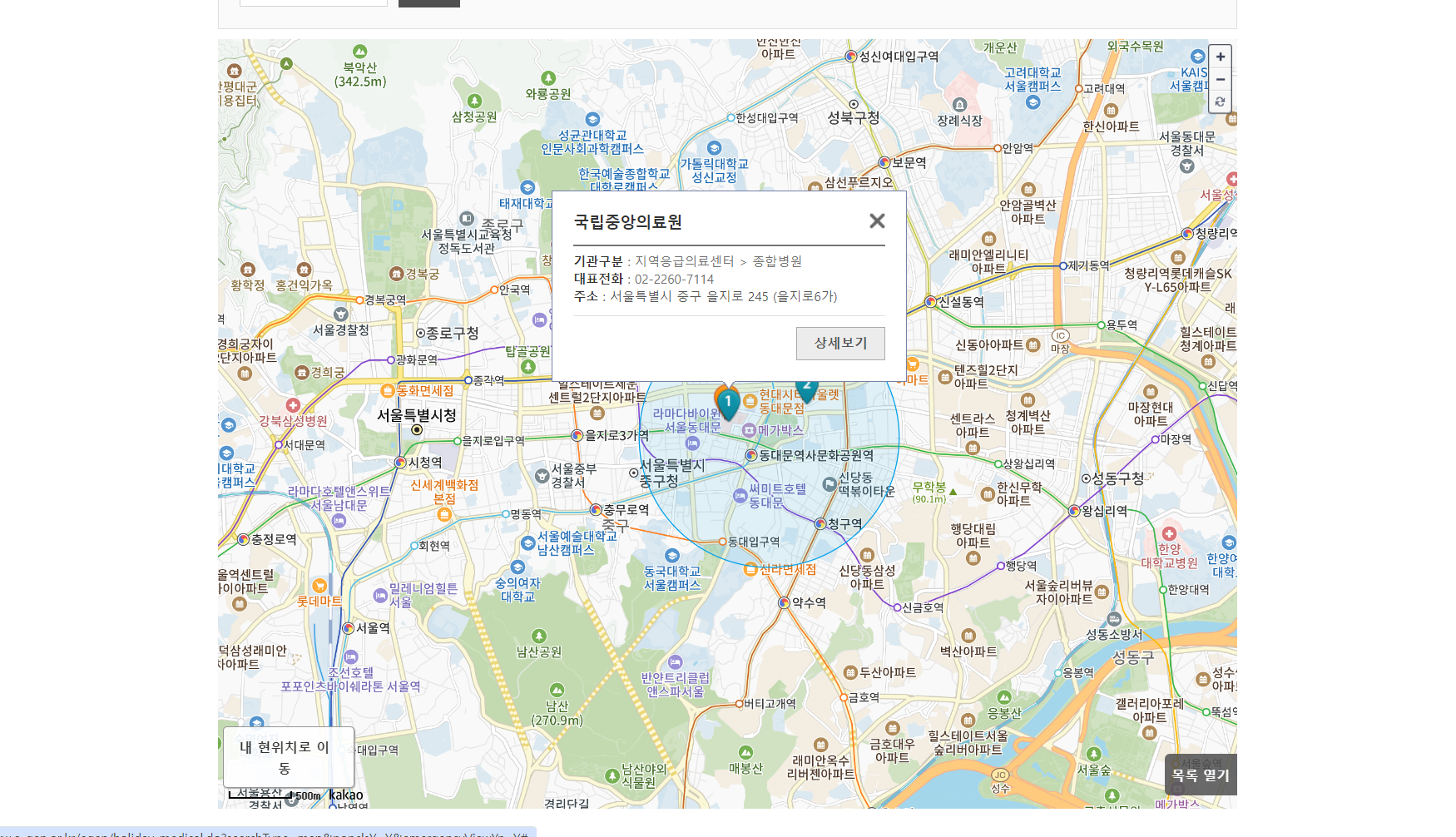
Task: Click the 서울경찰청 police icon
Action: [341, 314]
